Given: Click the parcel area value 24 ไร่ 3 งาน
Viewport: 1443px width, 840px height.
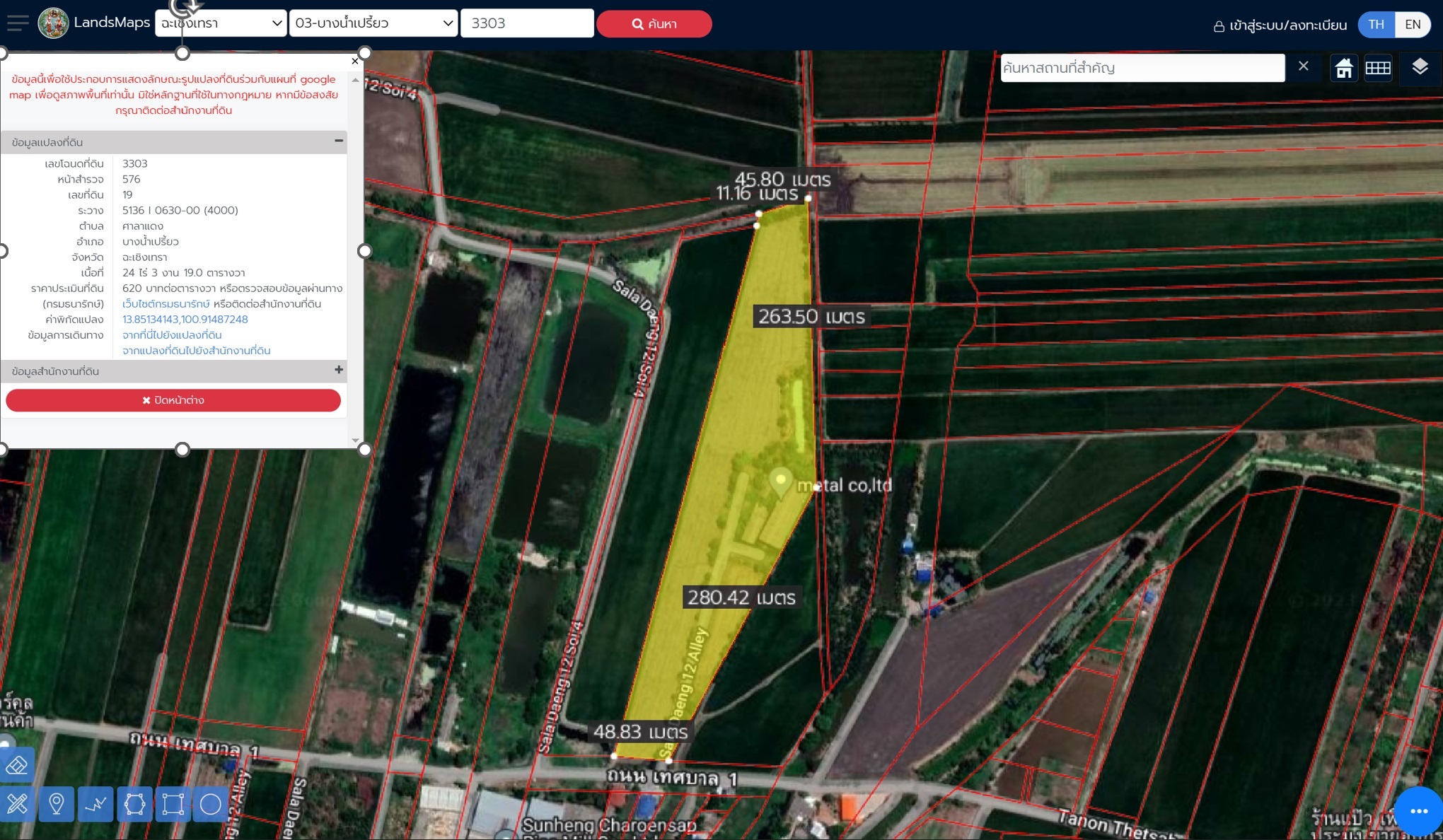Looking at the screenshot, I should click(x=184, y=273).
